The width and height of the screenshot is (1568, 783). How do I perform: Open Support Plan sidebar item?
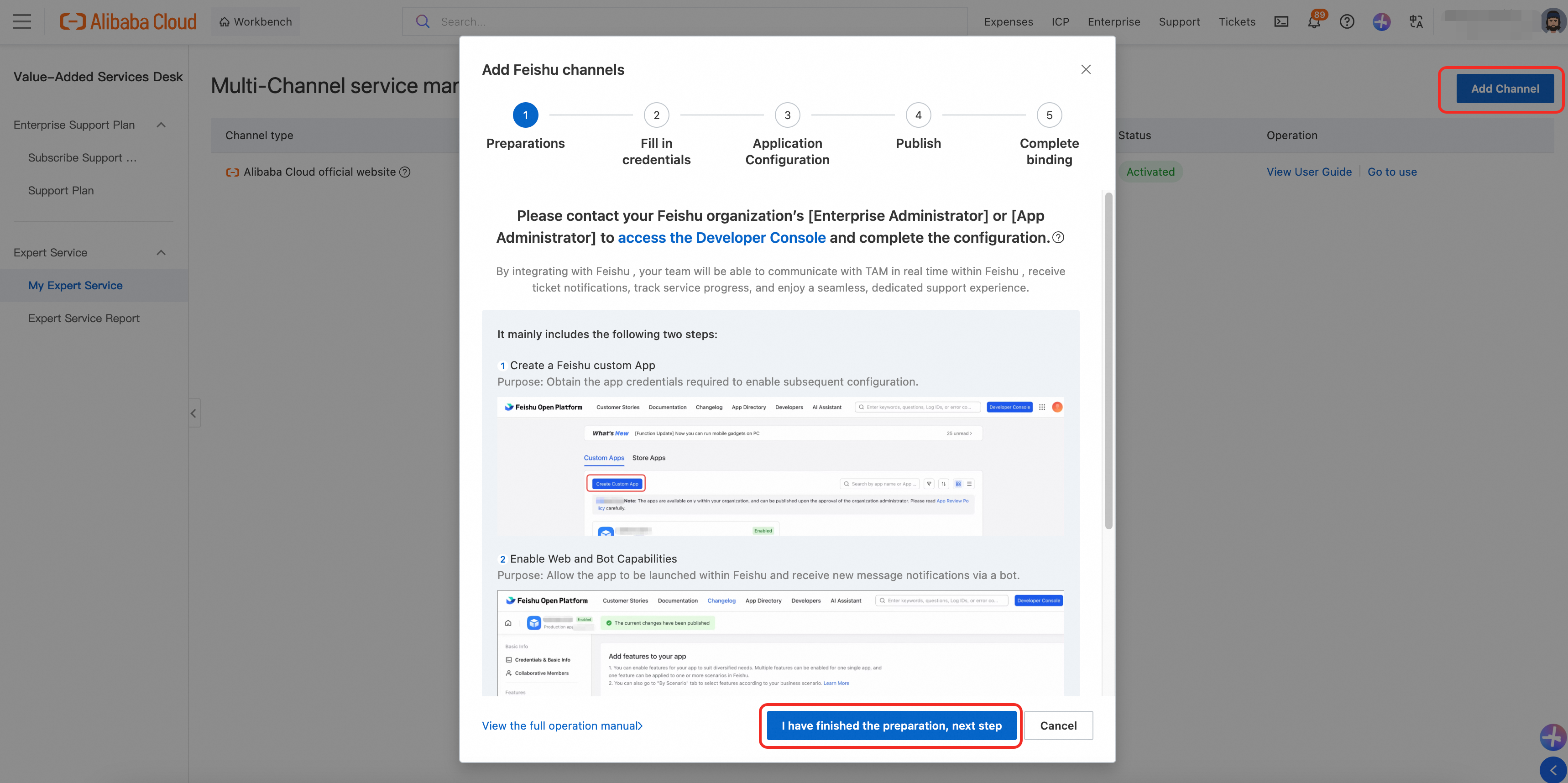pyautogui.click(x=61, y=190)
